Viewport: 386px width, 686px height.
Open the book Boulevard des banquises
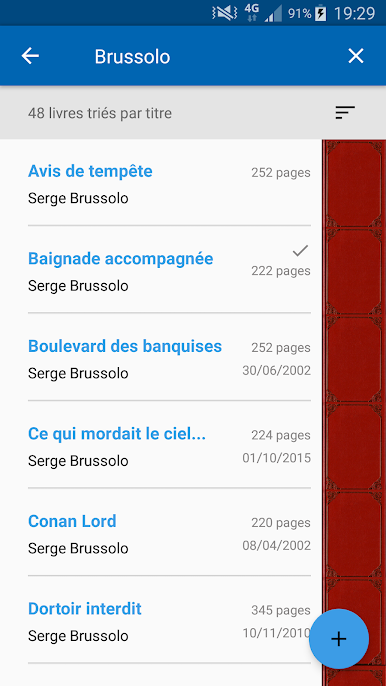pyautogui.click(x=169, y=357)
